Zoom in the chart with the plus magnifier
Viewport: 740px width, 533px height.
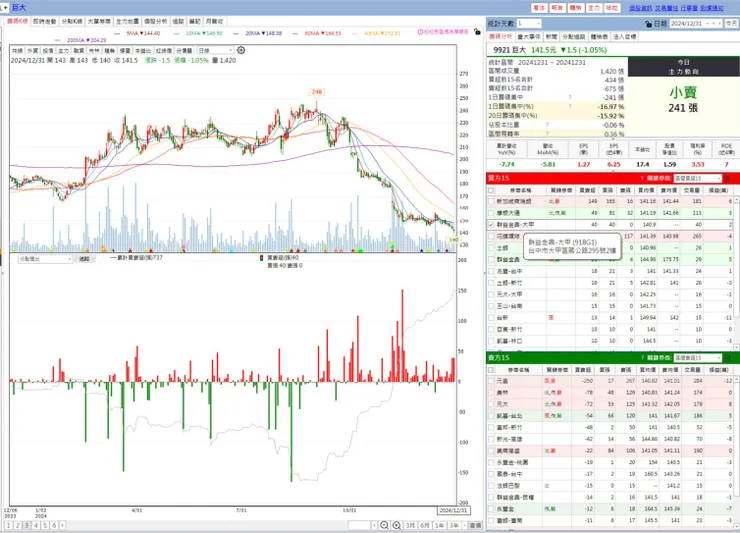click(396, 525)
